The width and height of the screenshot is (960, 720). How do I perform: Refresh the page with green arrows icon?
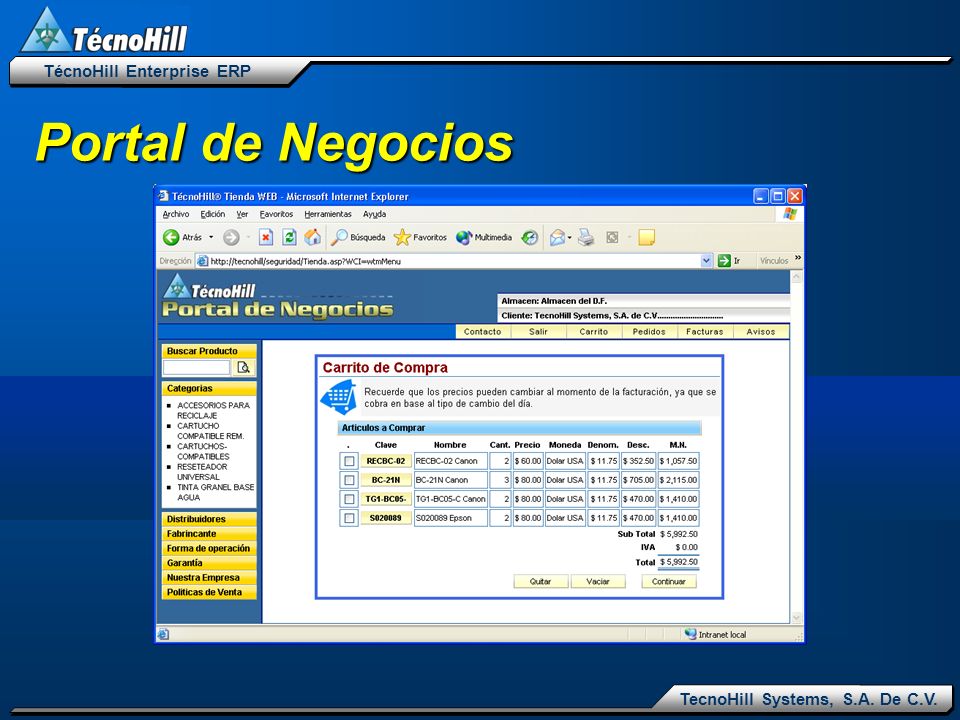tap(289, 238)
